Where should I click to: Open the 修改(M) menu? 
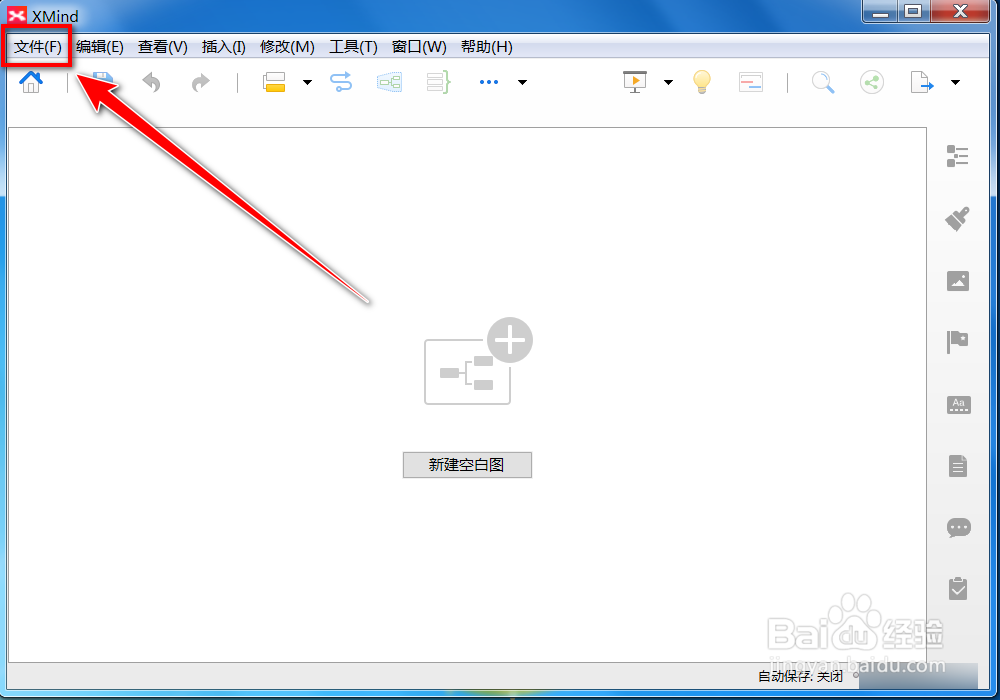pos(287,47)
